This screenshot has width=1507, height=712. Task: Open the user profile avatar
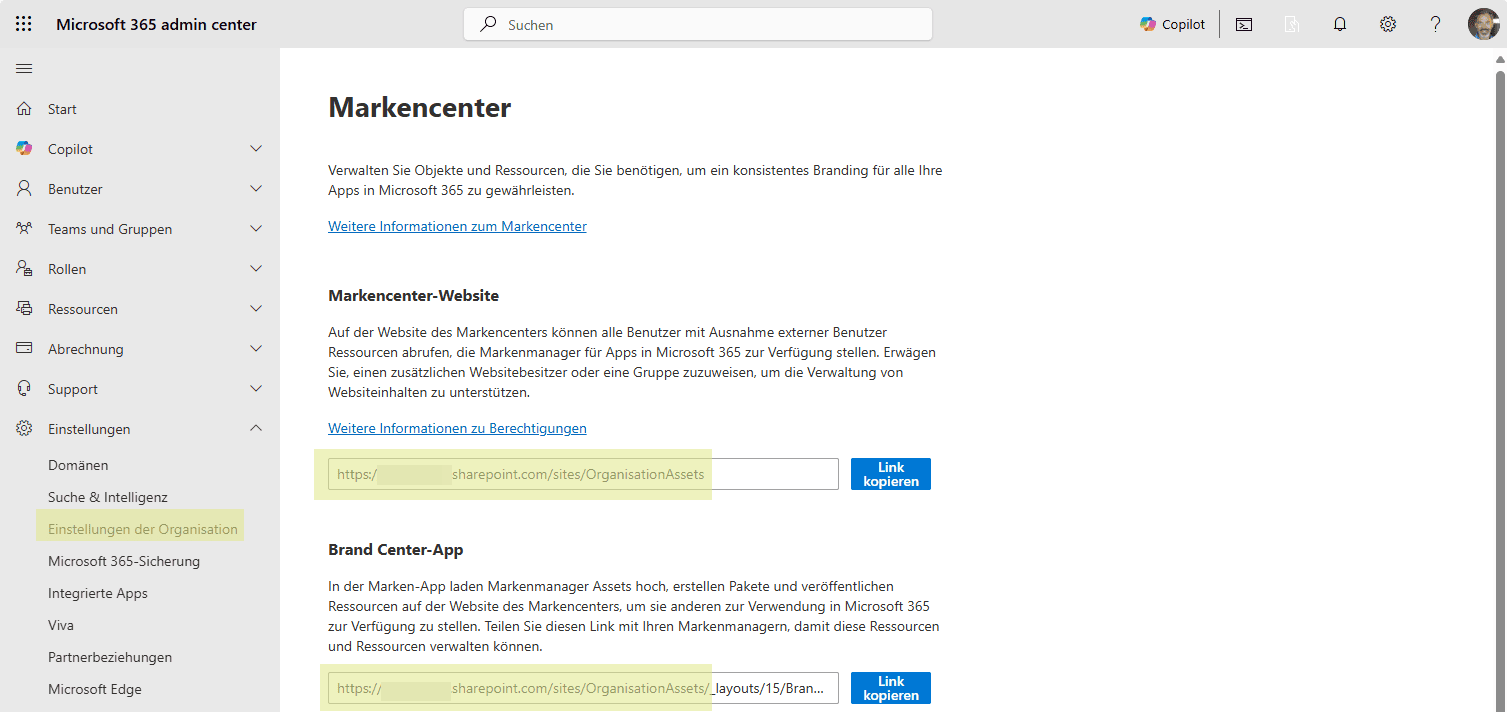tap(1483, 24)
